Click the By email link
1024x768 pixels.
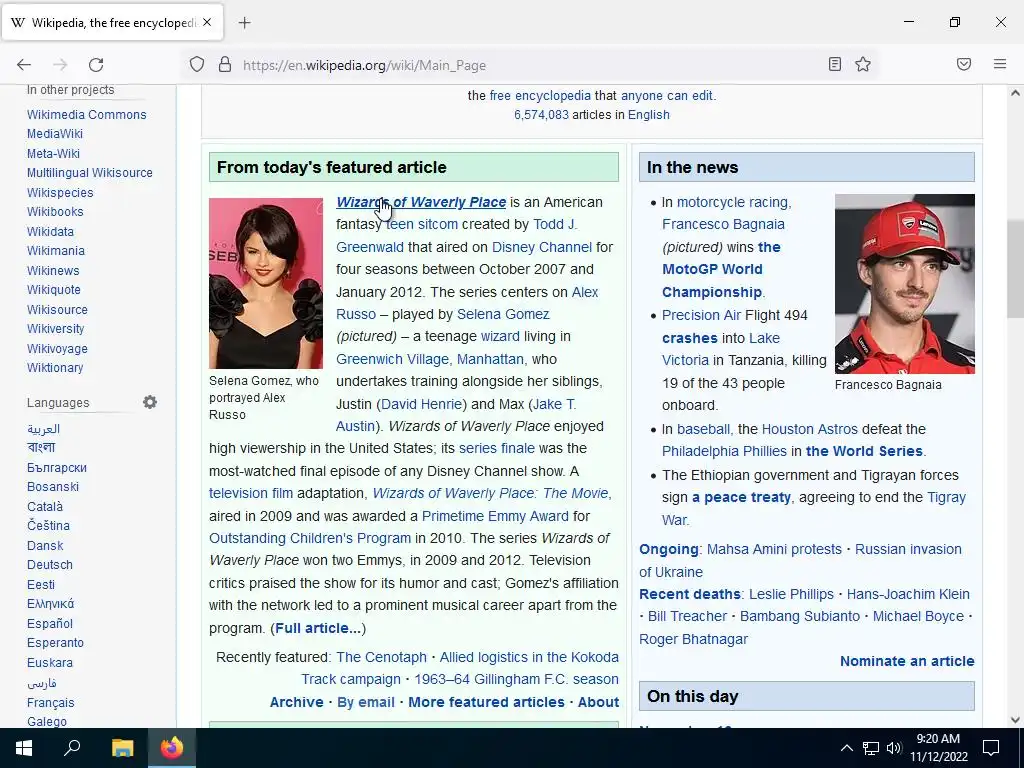pyautogui.click(x=366, y=702)
